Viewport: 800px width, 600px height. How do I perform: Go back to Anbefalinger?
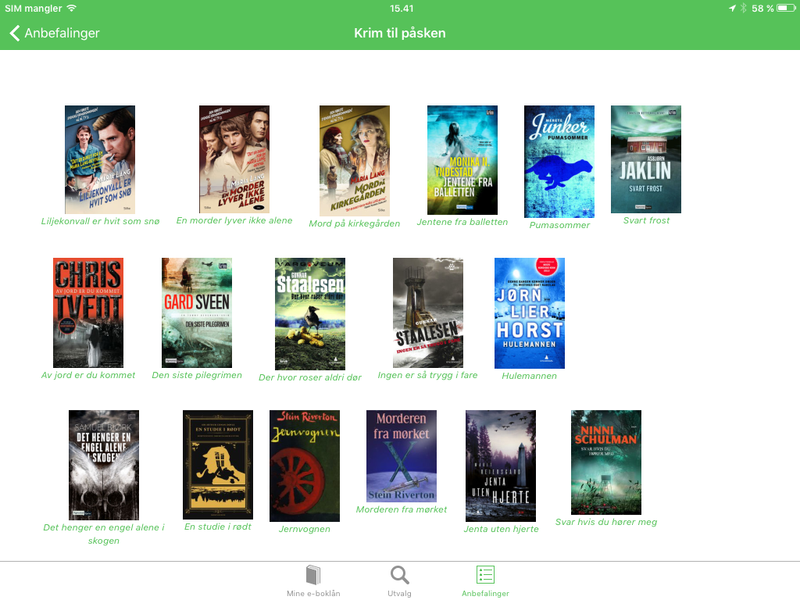click(x=55, y=33)
